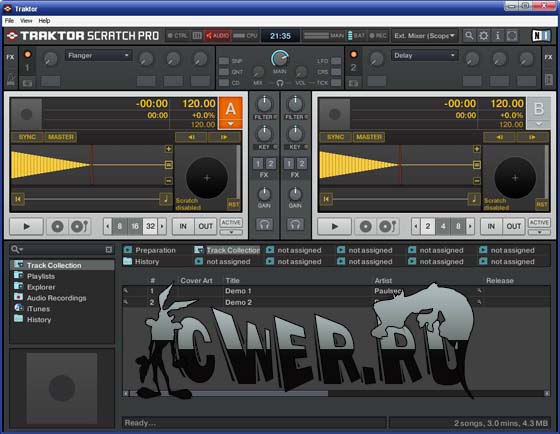Select loop size 32 on deck A
Screen dimensions: 560x434
(151, 226)
